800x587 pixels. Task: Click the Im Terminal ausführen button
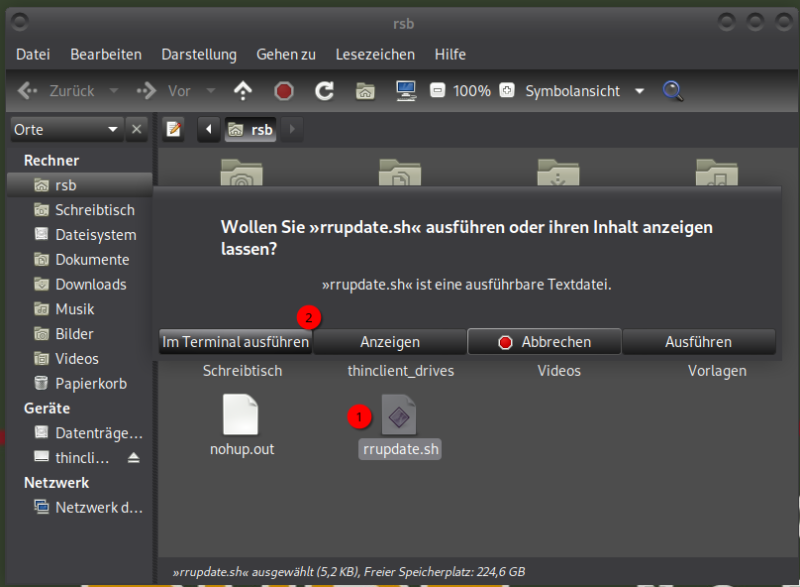[235, 341]
